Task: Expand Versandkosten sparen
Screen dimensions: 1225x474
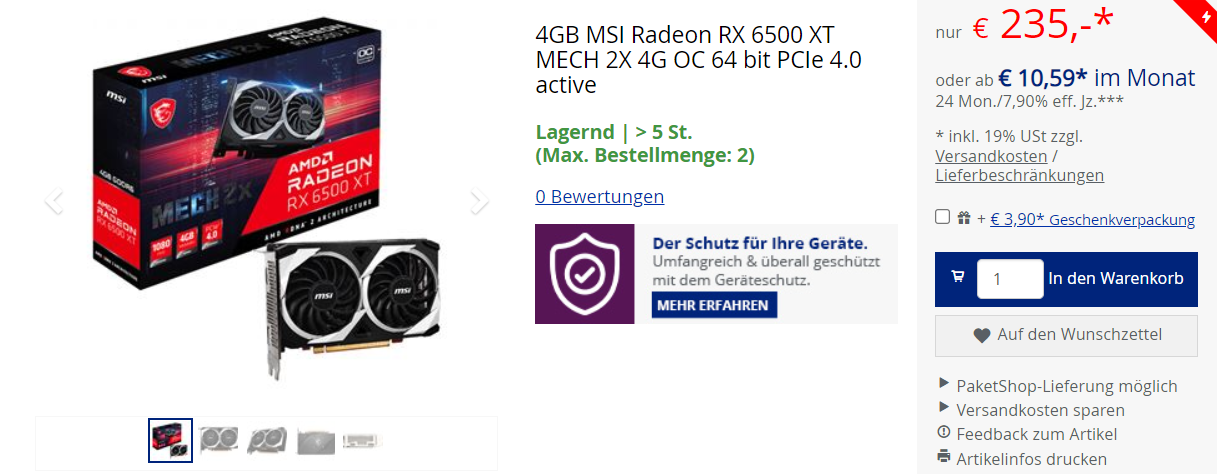Action: (x=1032, y=409)
